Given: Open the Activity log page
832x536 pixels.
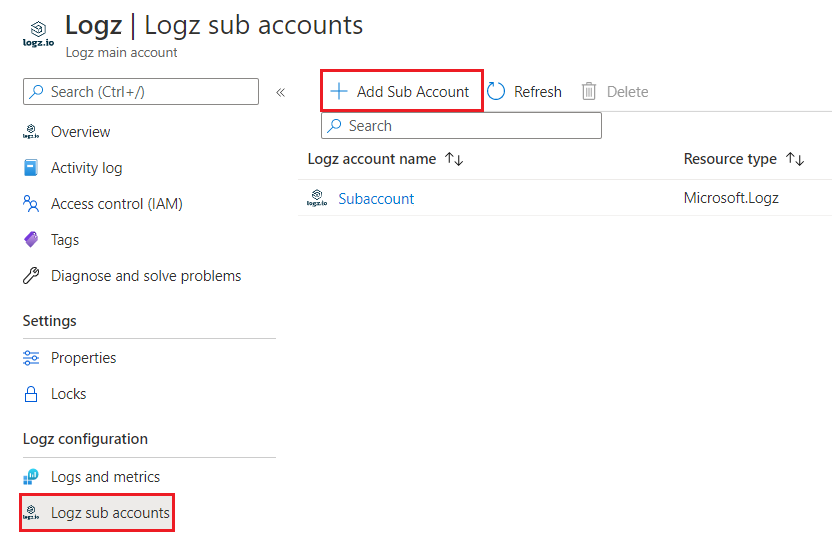Looking at the screenshot, I should (x=86, y=168).
